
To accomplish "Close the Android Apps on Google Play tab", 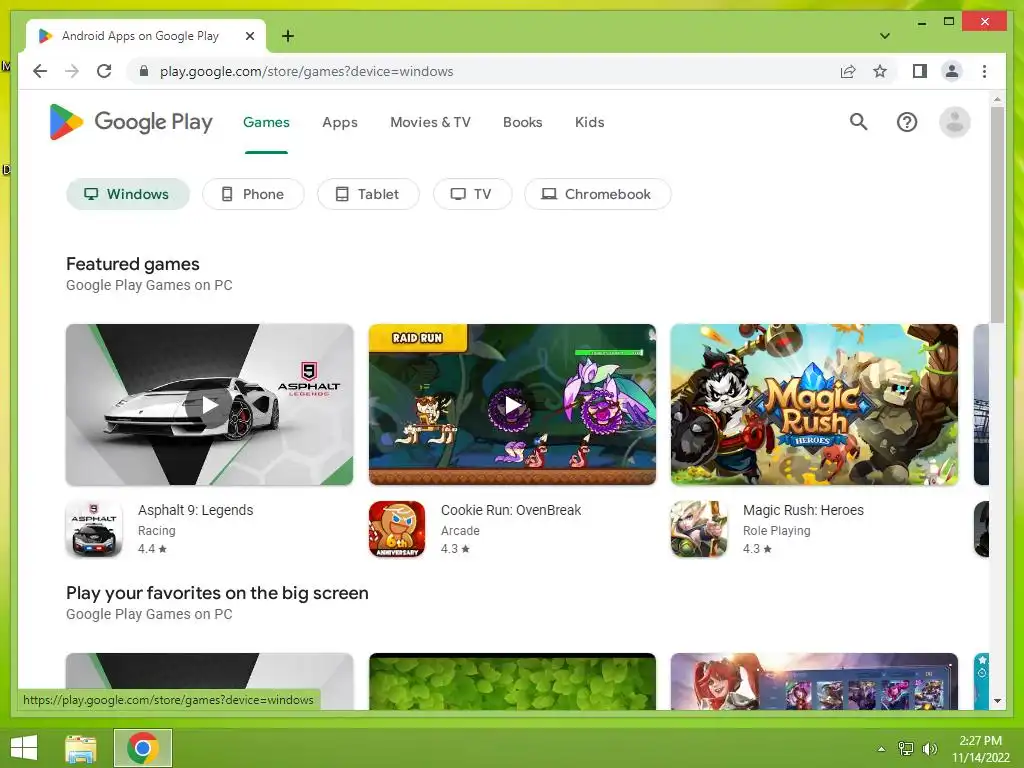I will coord(249,37).
